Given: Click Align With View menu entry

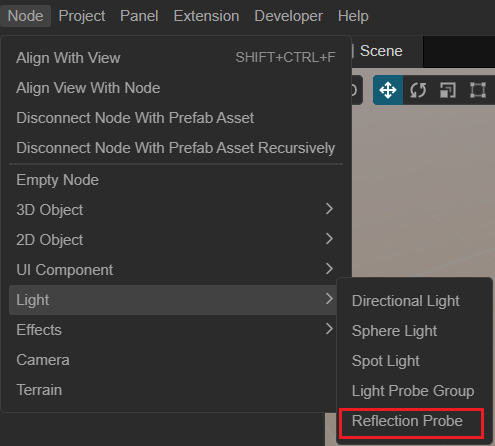Looking at the screenshot, I should tap(176, 58).
